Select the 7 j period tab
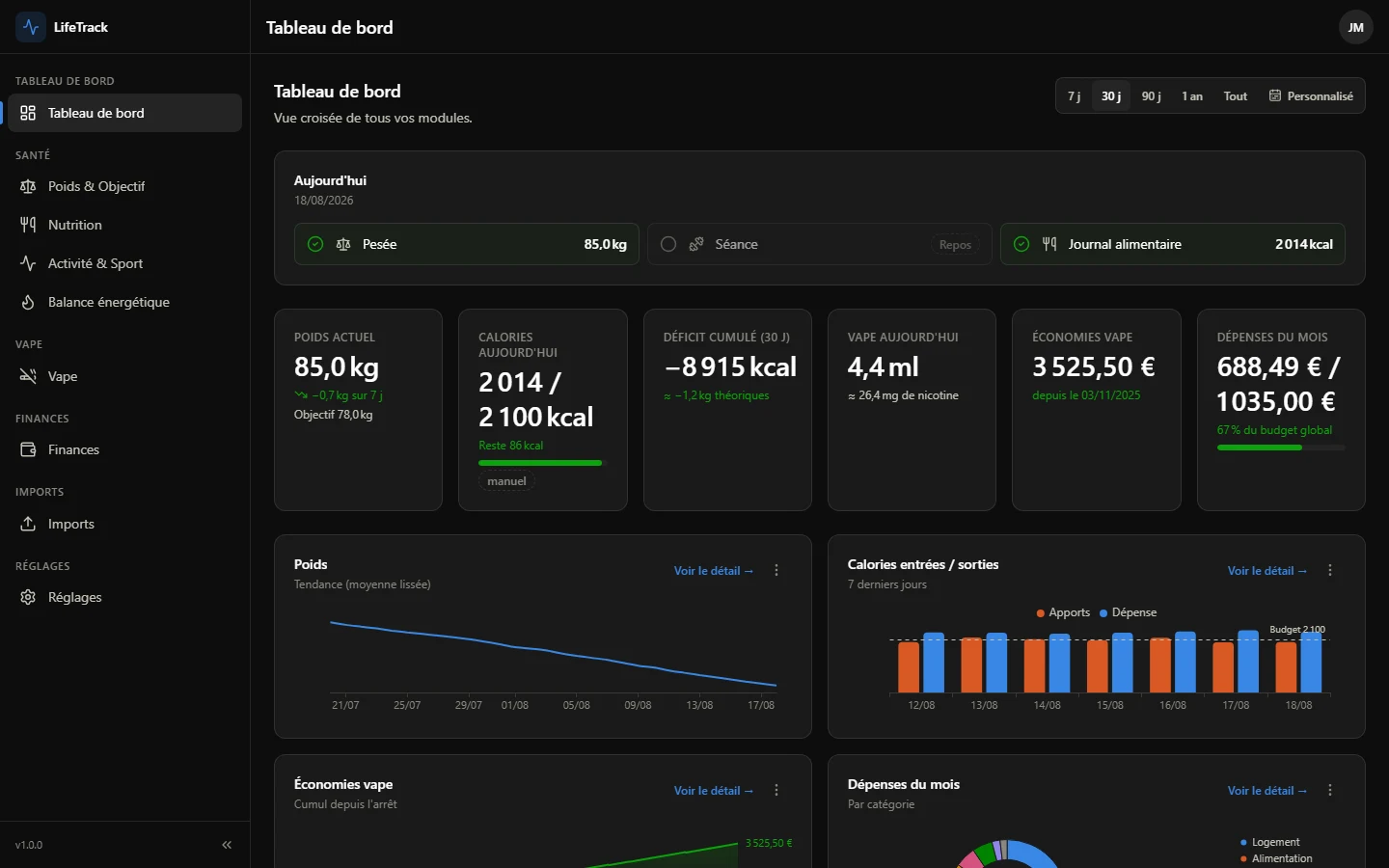This screenshot has width=1389, height=868. (x=1075, y=95)
